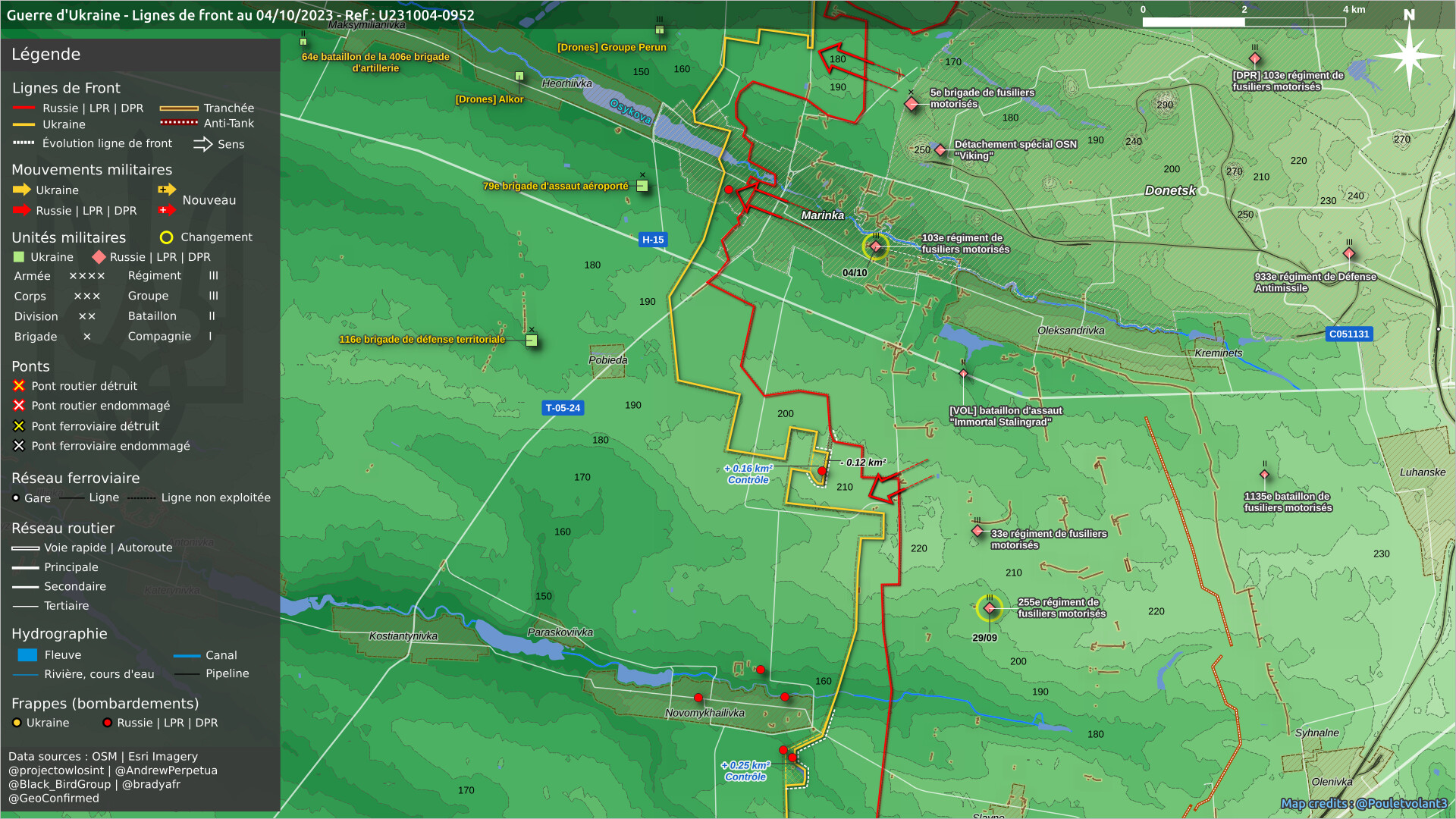This screenshot has height=819, width=1456.
Task: Click the 116e brigade de défense territoriale marker
Action: pyautogui.click(x=532, y=340)
